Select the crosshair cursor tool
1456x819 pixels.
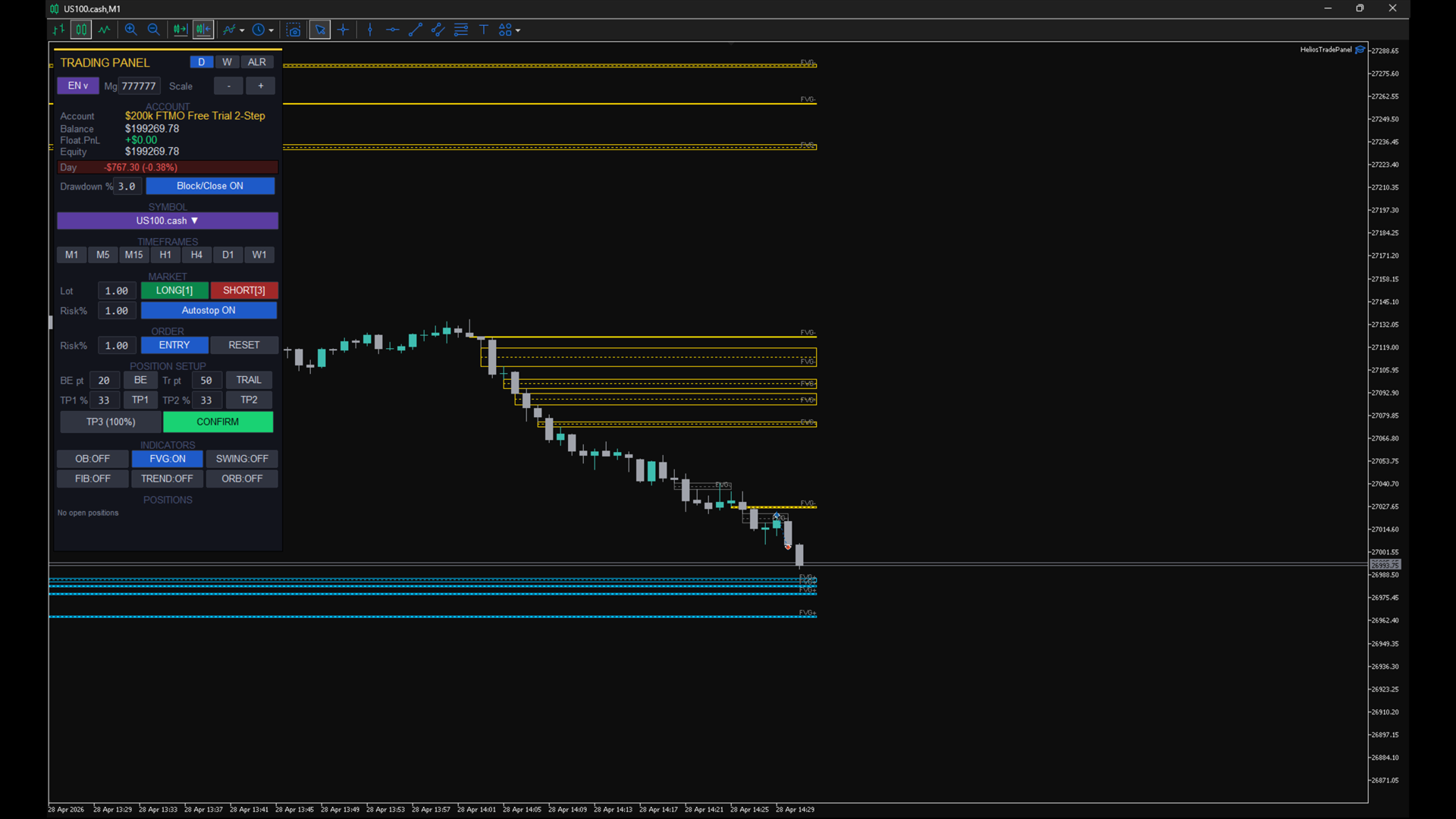(343, 30)
